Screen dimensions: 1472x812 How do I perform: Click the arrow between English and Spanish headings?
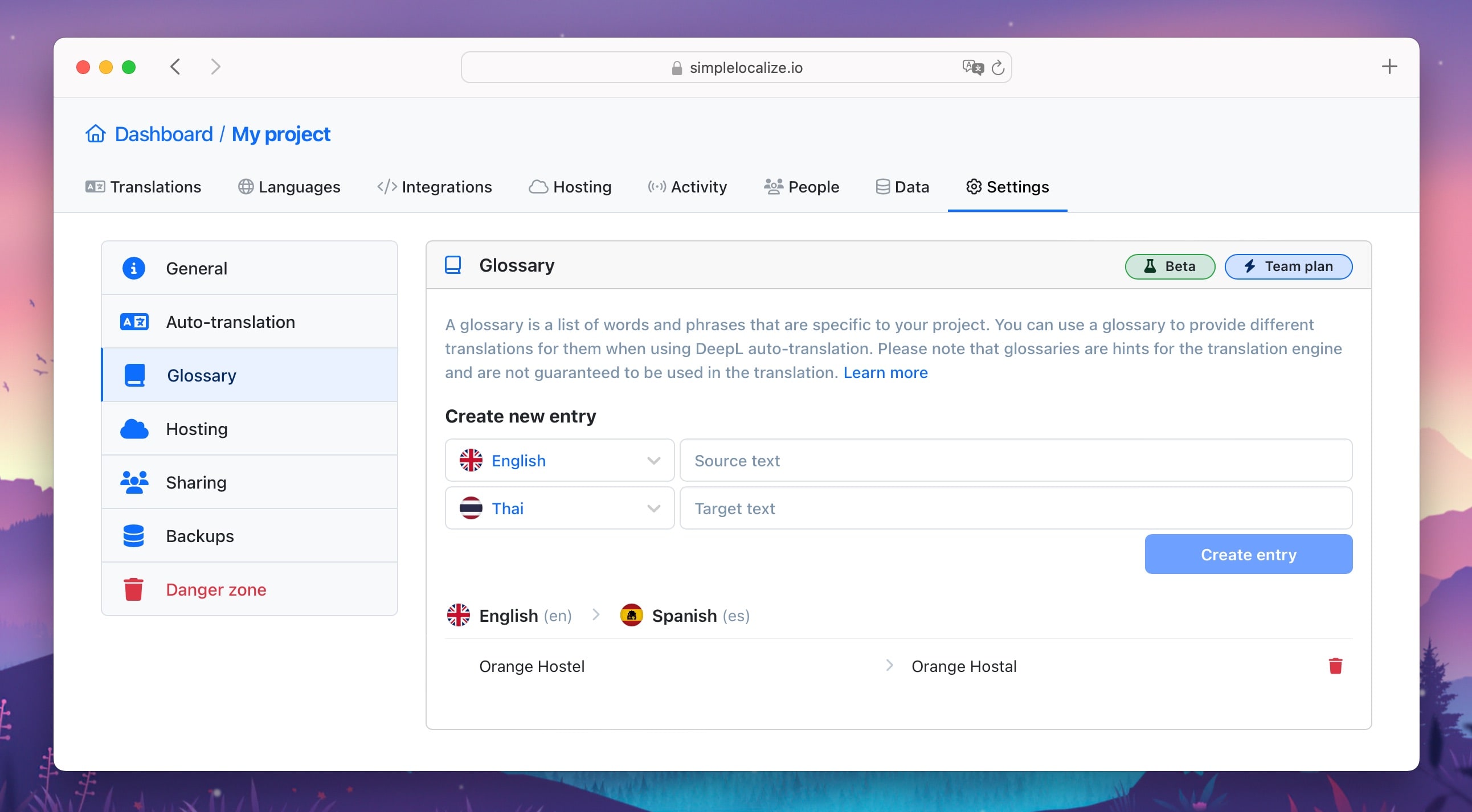[x=596, y=614]
